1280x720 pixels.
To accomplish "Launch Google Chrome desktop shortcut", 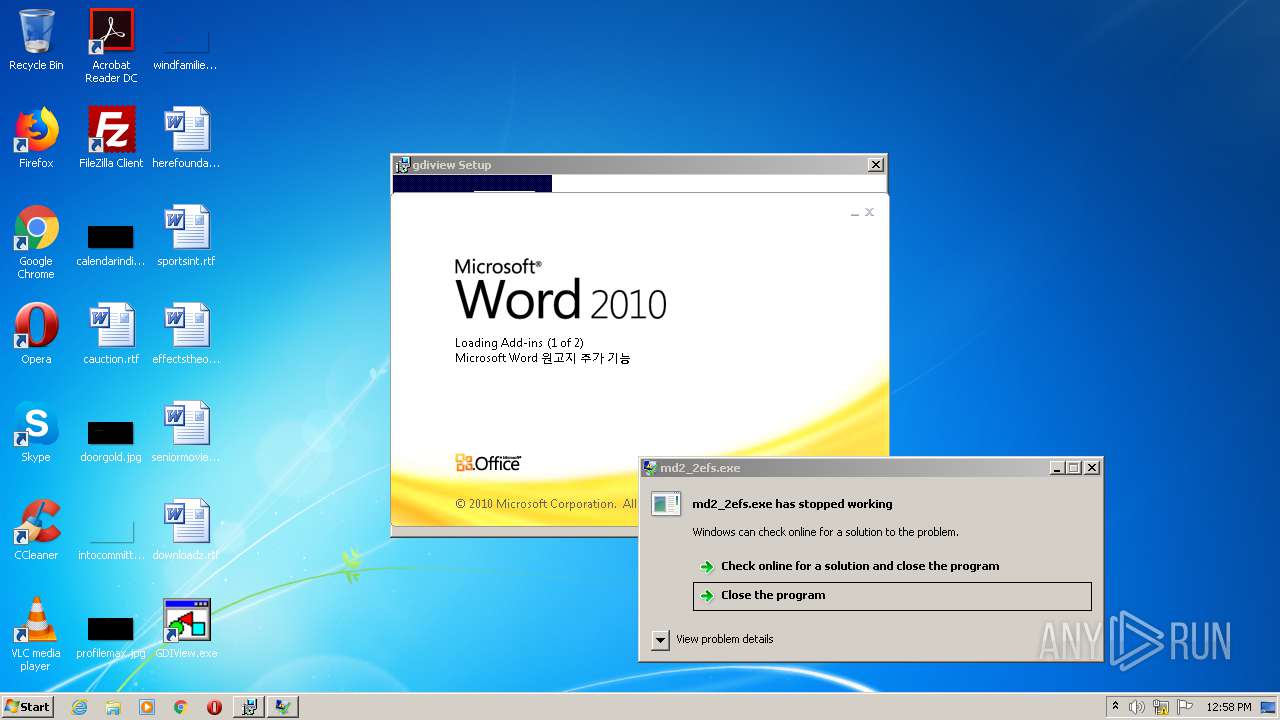I will point(36,242).
